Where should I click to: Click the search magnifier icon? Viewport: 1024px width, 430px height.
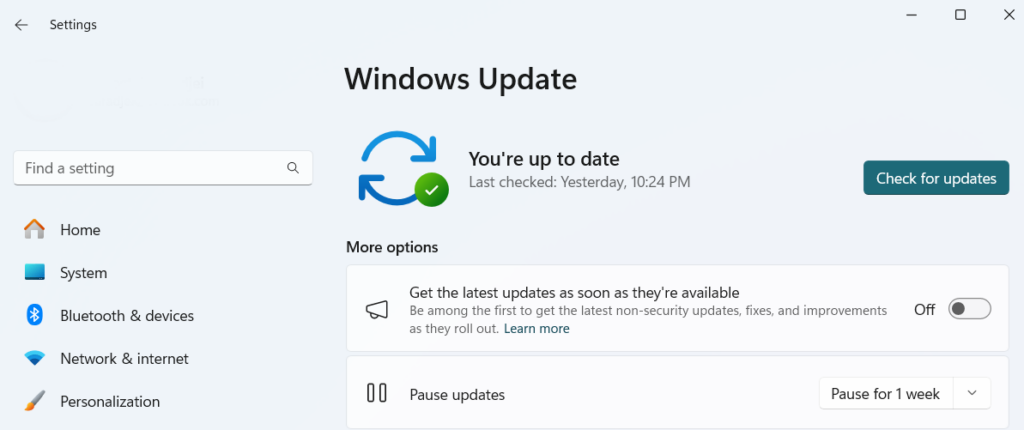(293, 168)
